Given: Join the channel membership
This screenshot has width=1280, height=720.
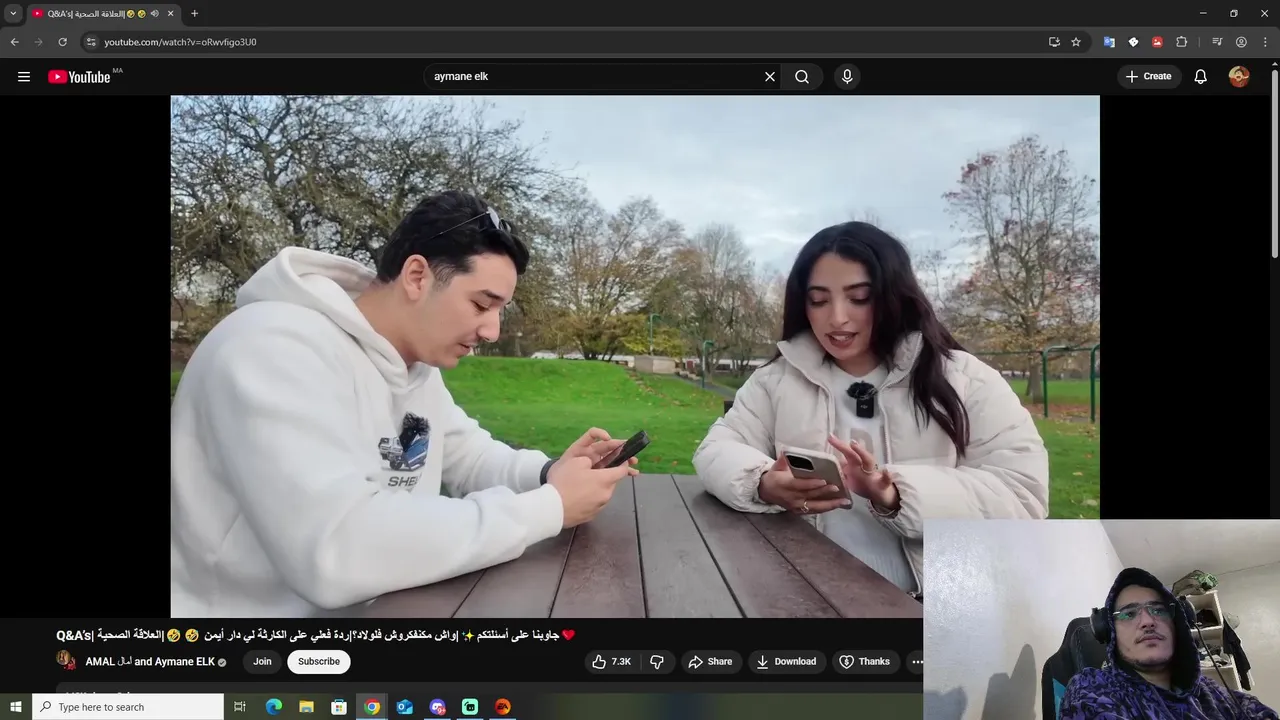Looking at the screenshot, I should (x=262, y=661).
